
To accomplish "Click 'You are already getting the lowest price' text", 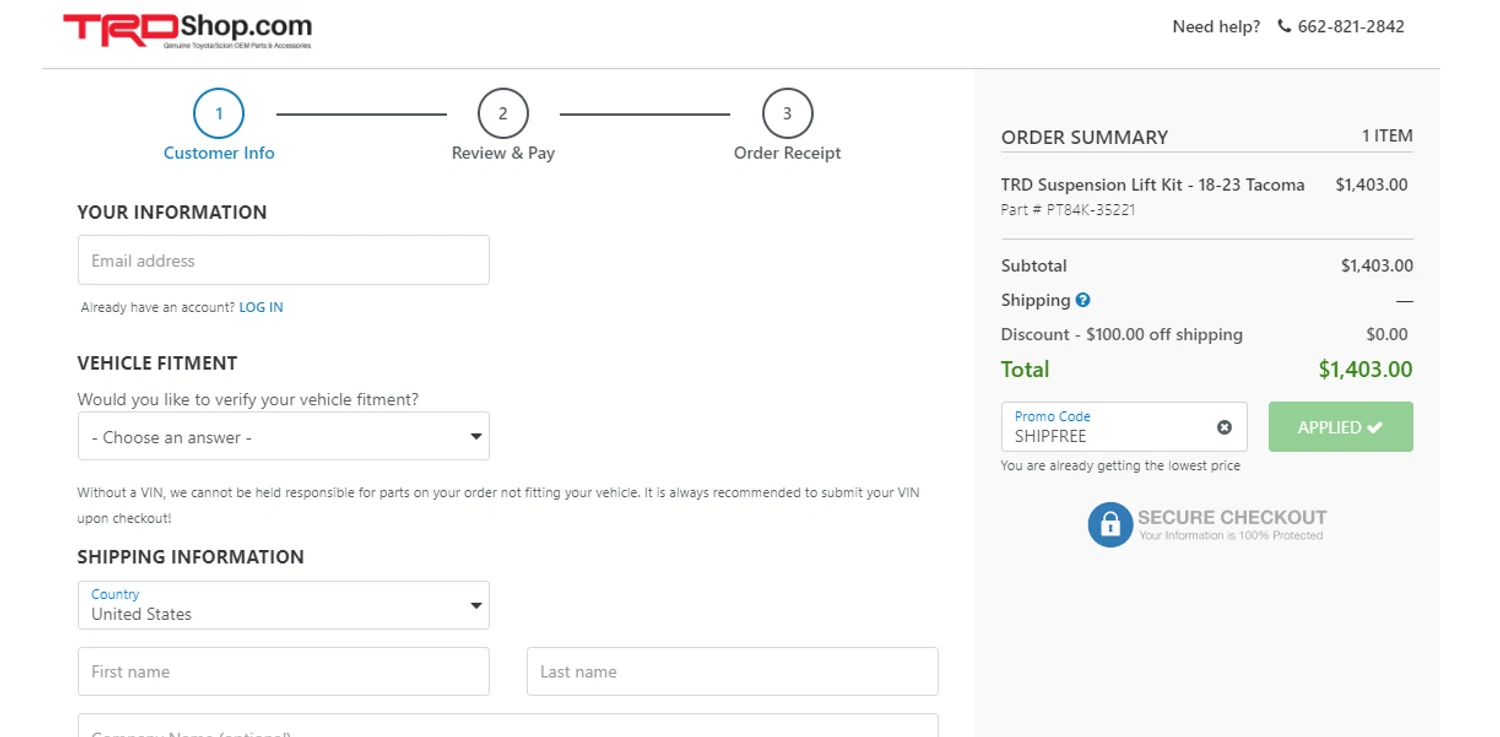I will pyautogui.click(x=1120, y=466).
